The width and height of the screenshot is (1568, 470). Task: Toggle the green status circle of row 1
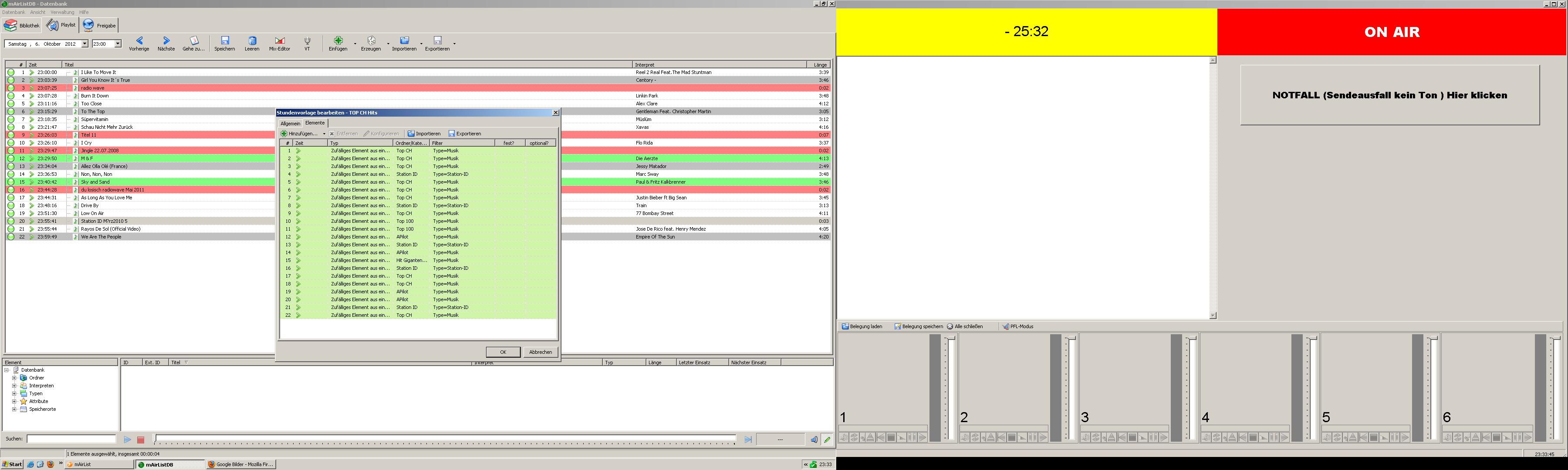point(11,72)
